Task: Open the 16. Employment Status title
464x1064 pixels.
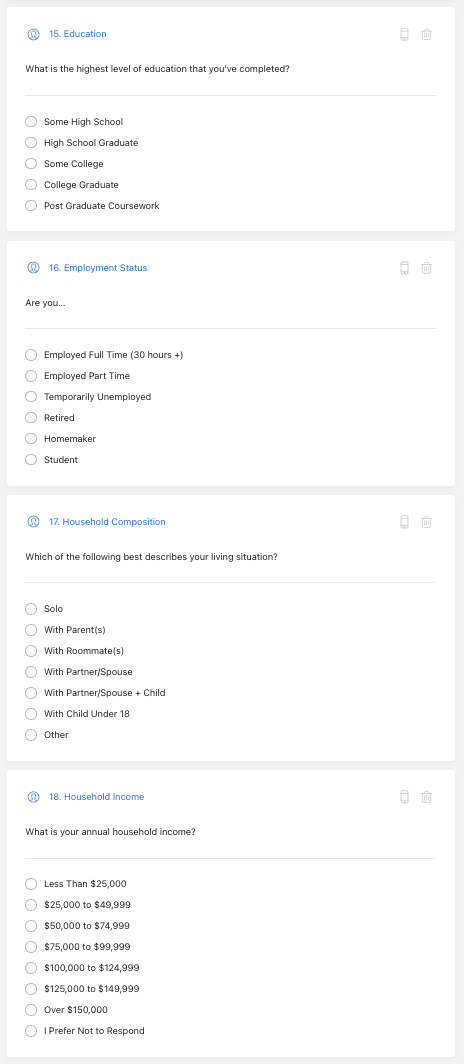Action: [x=98, y=268]
